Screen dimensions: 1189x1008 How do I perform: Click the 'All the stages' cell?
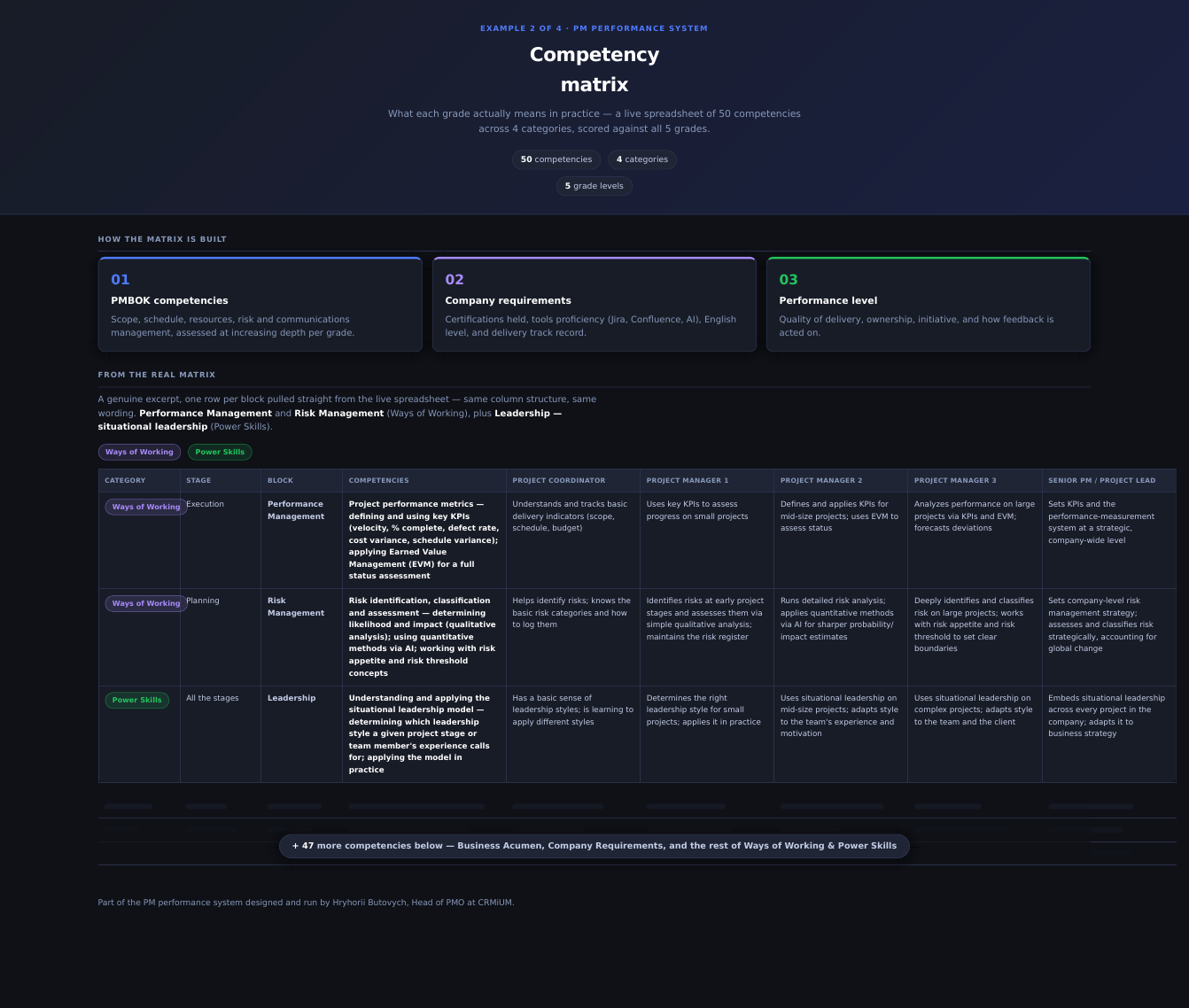[x=221, y=734]
